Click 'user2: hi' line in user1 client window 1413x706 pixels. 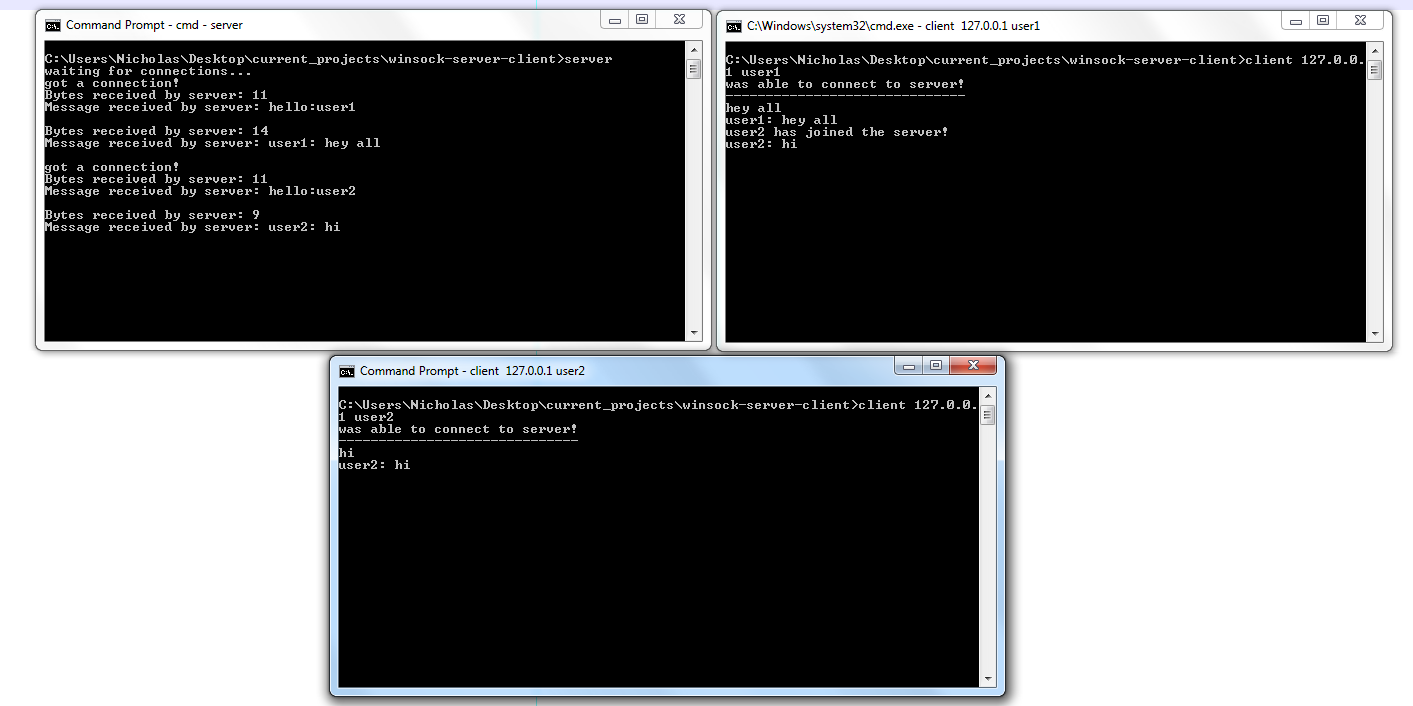click(761, 144)
